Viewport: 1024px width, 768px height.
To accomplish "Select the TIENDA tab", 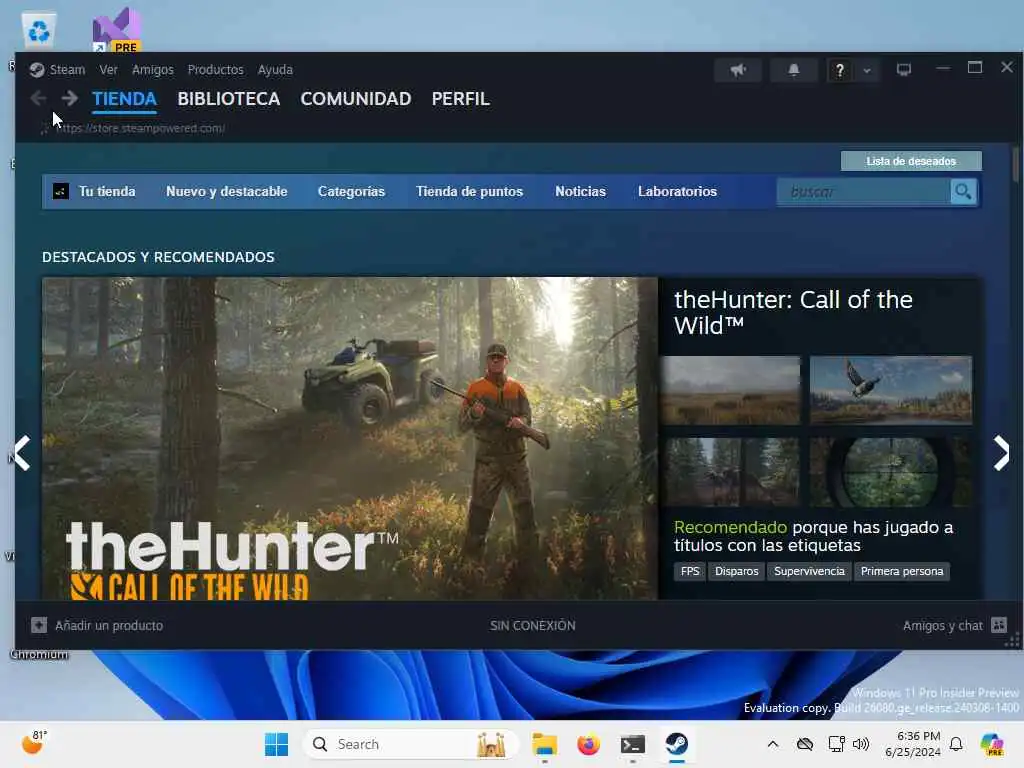I will click(x=124, y=99).
